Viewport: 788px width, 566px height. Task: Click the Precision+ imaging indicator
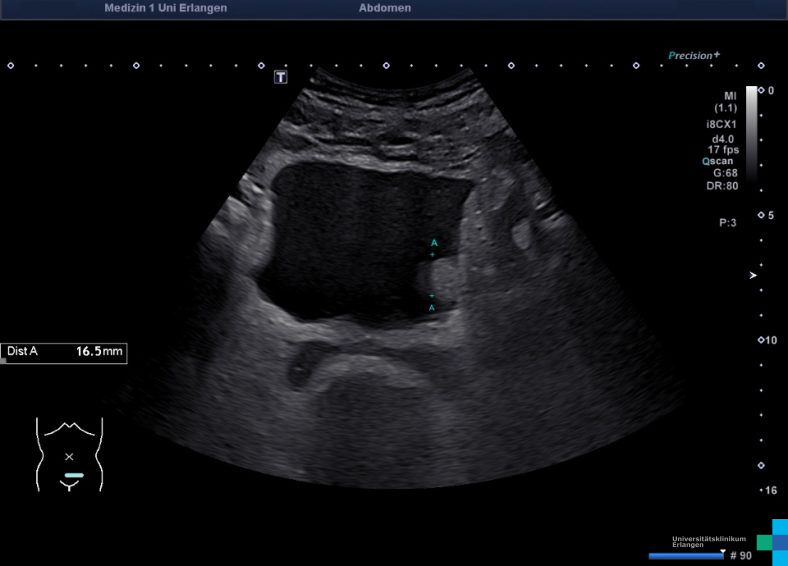[x=694, y=56]
